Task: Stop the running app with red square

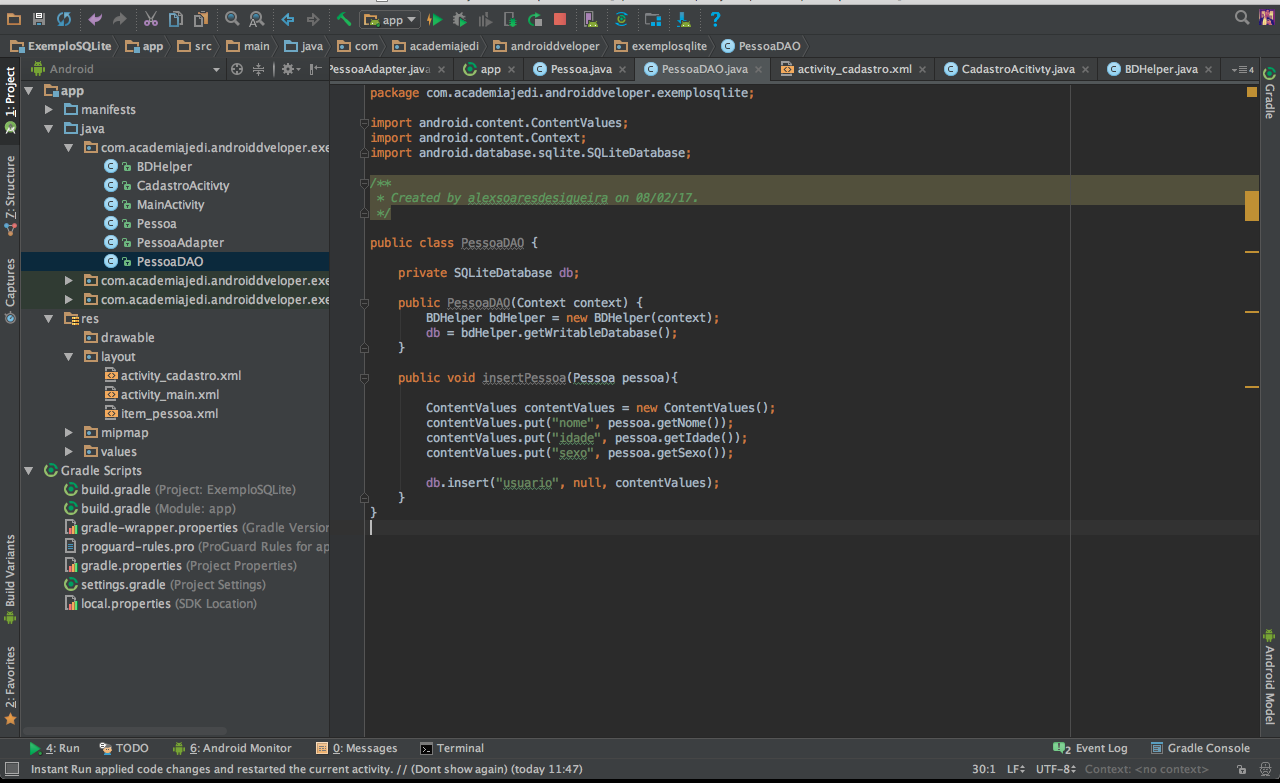Action: point(559,19)
